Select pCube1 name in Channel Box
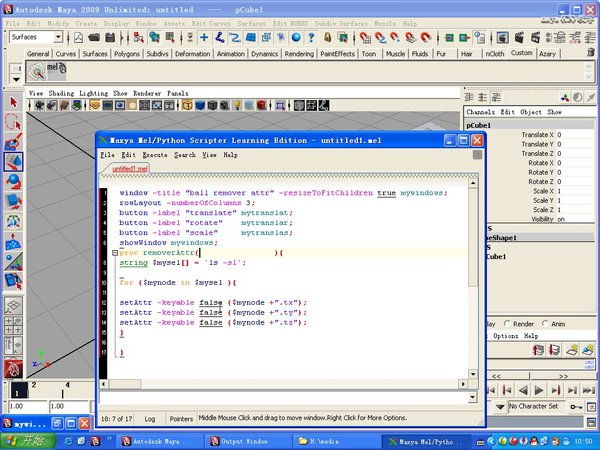The image size is (600, 450). 478,125
